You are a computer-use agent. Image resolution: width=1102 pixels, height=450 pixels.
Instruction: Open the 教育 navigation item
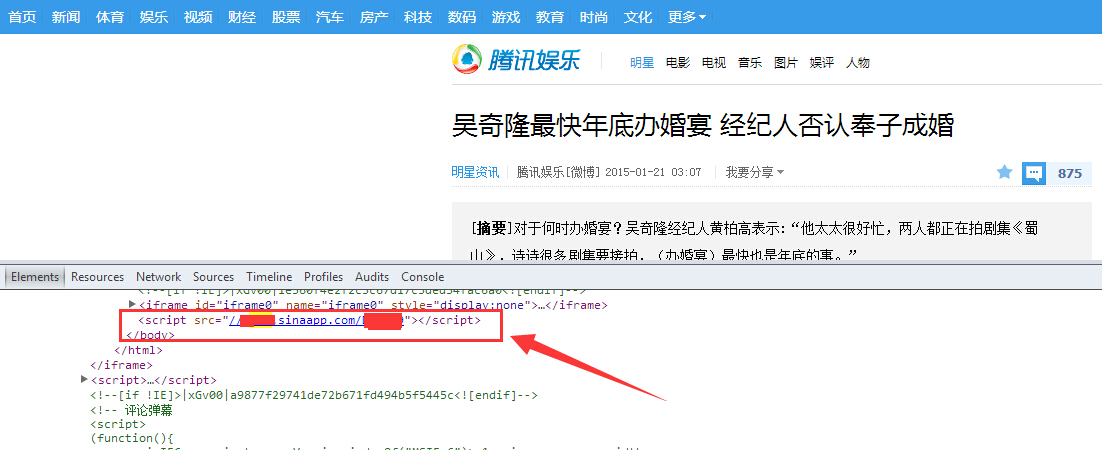pos(549,17)
